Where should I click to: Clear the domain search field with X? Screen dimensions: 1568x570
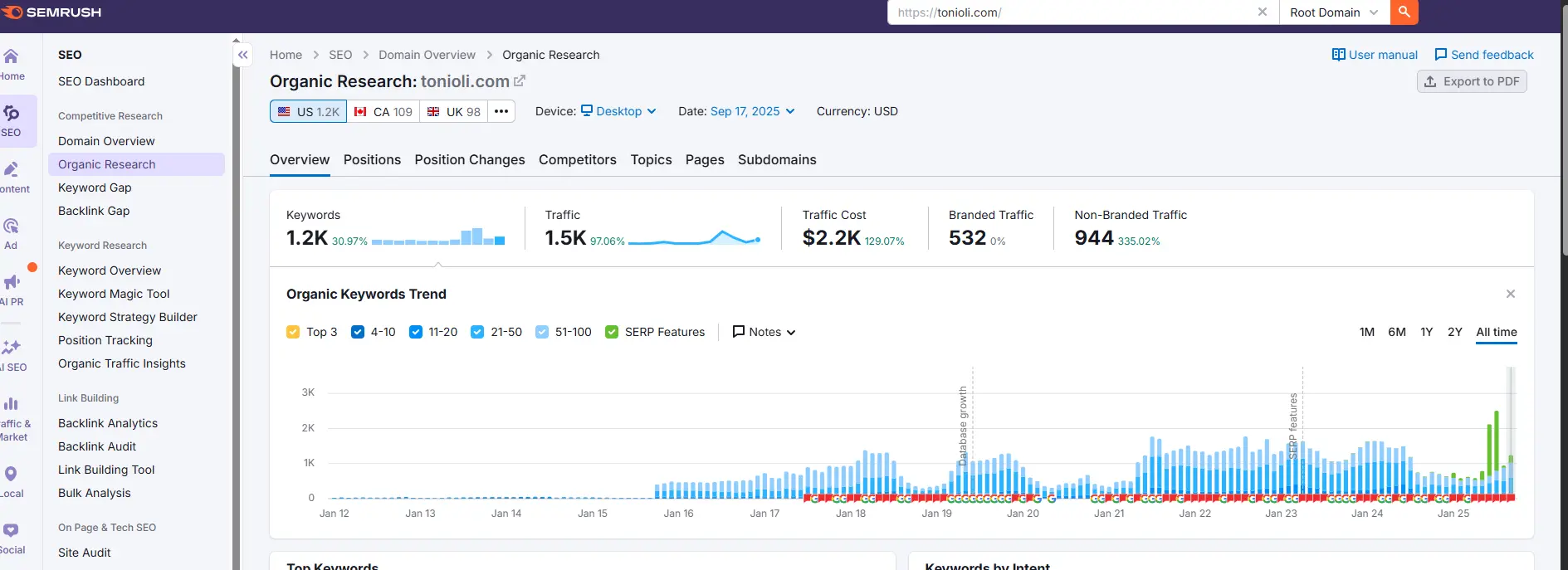tap(1262, 12)
